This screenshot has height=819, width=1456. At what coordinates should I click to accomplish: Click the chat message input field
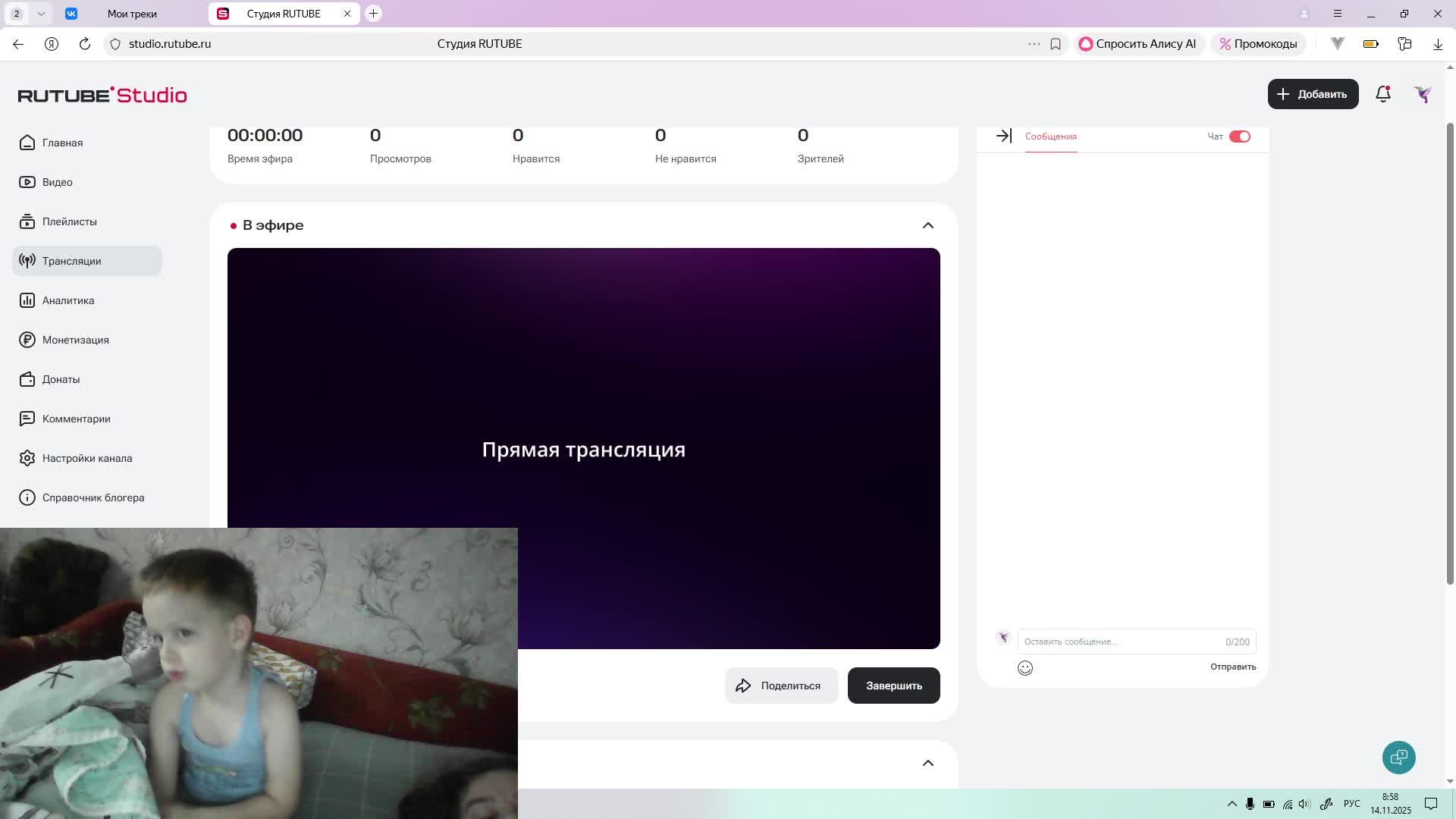click(1100, 642)
